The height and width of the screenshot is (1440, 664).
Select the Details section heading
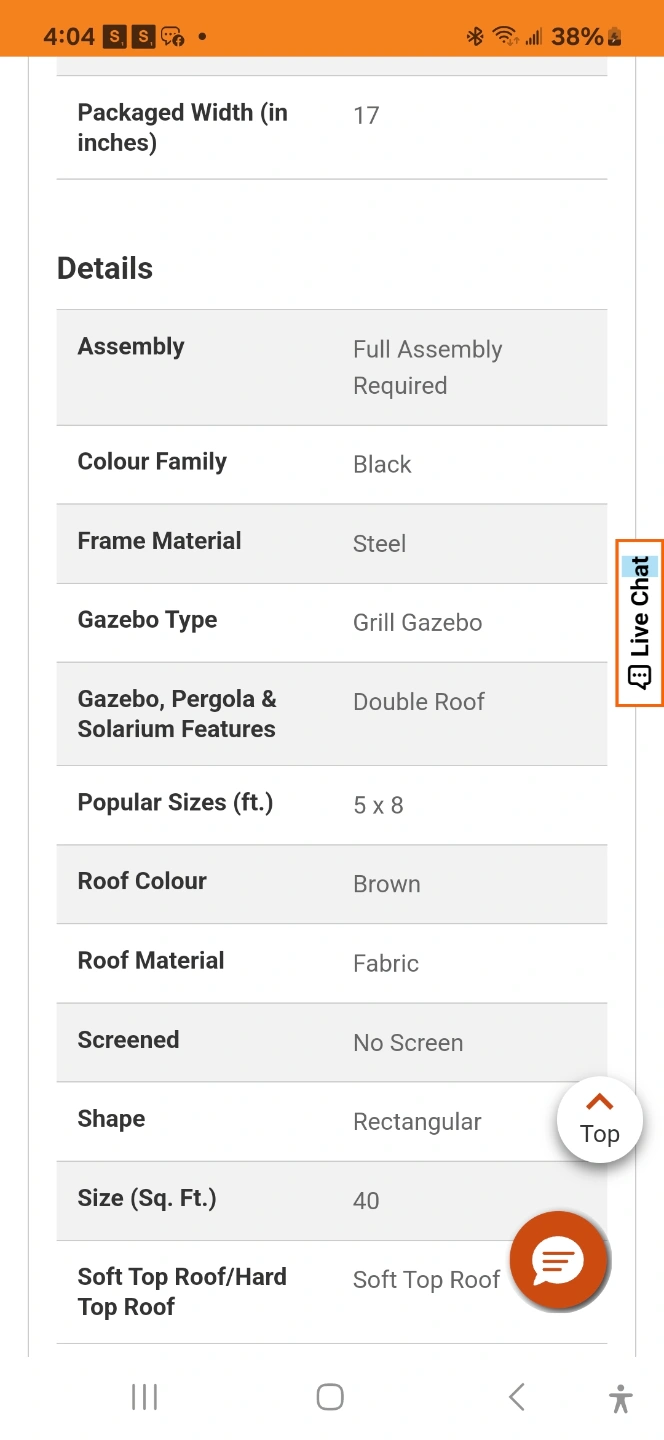[105, 268]
